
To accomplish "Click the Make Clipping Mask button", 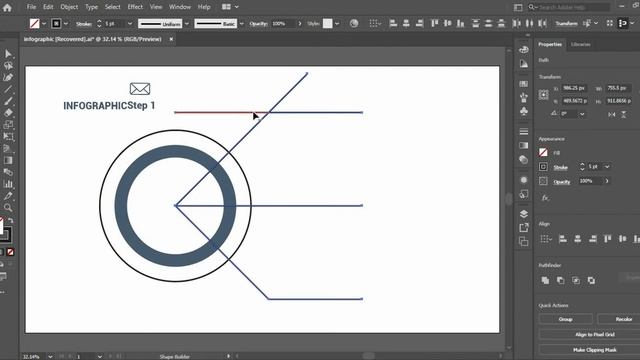I will (595, 350).
